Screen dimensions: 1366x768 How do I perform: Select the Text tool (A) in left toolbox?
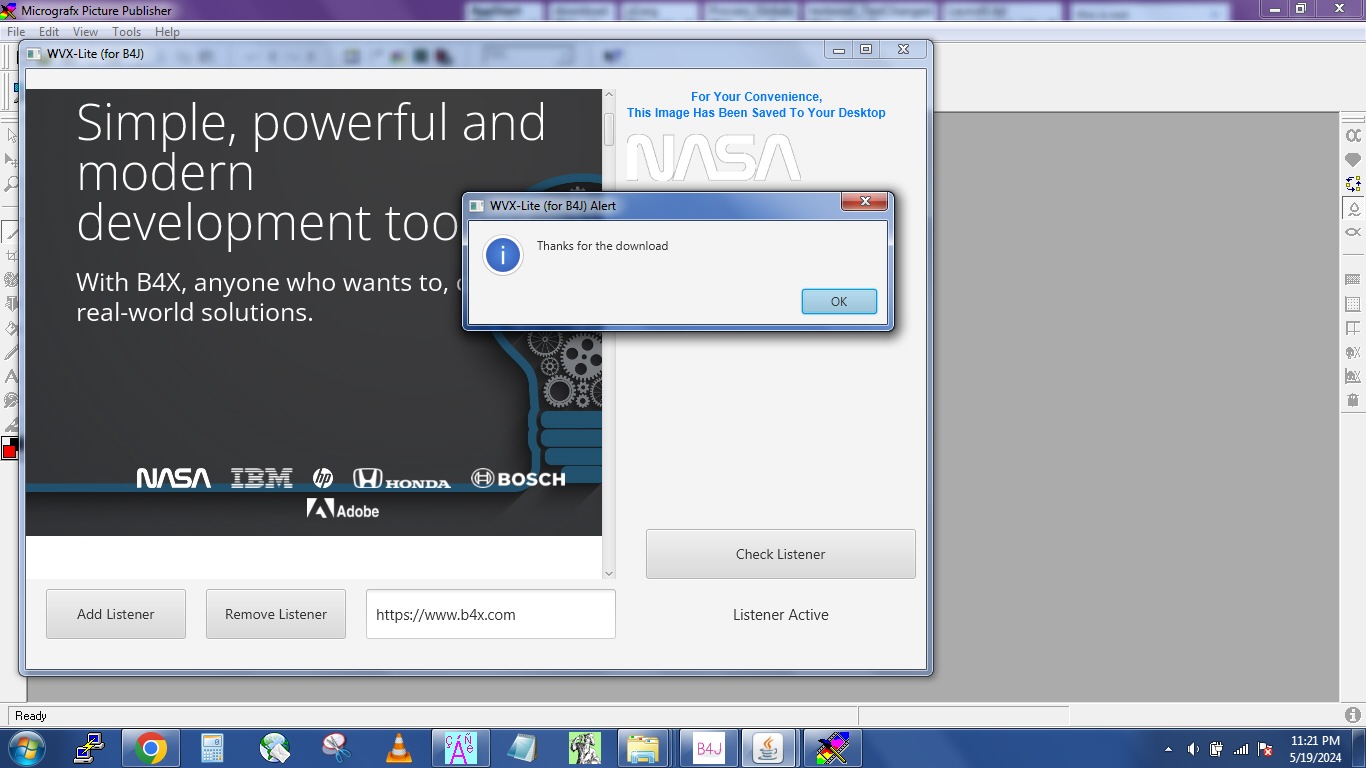(11, 377)
